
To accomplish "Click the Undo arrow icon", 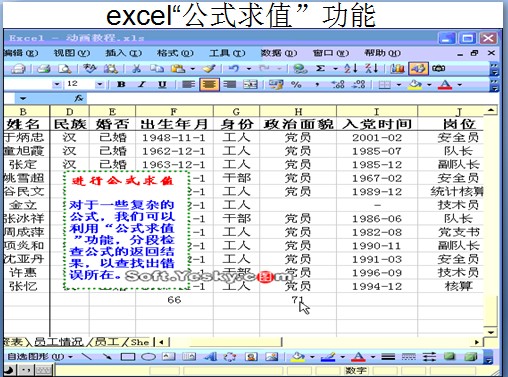I will (x=234, y=69).
